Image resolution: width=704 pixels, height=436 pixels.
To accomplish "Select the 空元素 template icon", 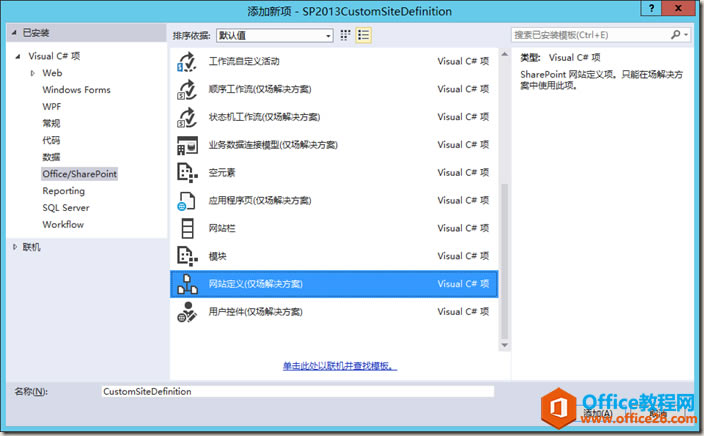I will [x=187, y=173].
